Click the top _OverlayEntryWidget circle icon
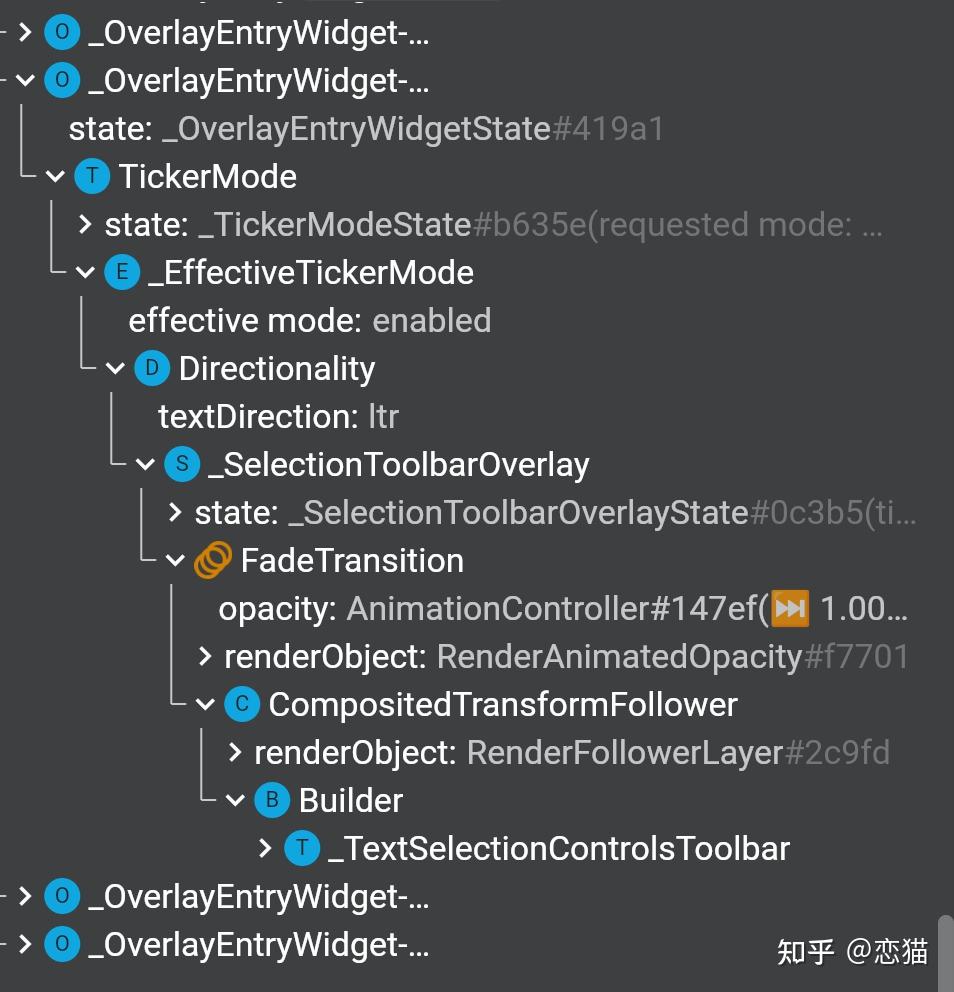The image size is (954, 992). [x=61, y=31]
